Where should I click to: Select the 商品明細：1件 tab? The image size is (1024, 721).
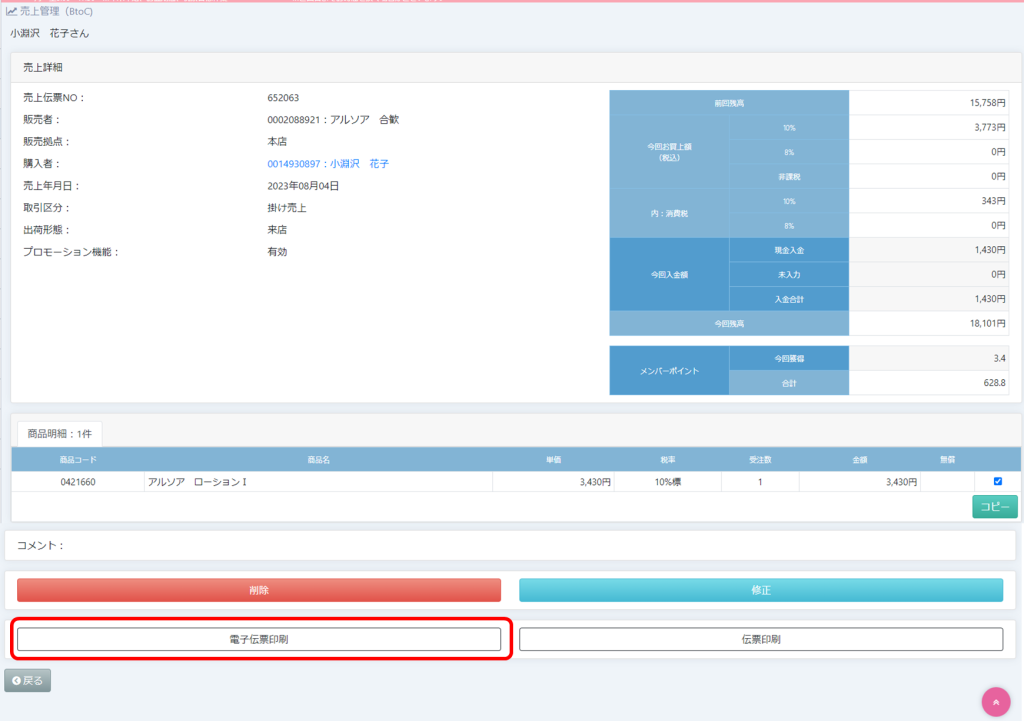coord(59,434)
